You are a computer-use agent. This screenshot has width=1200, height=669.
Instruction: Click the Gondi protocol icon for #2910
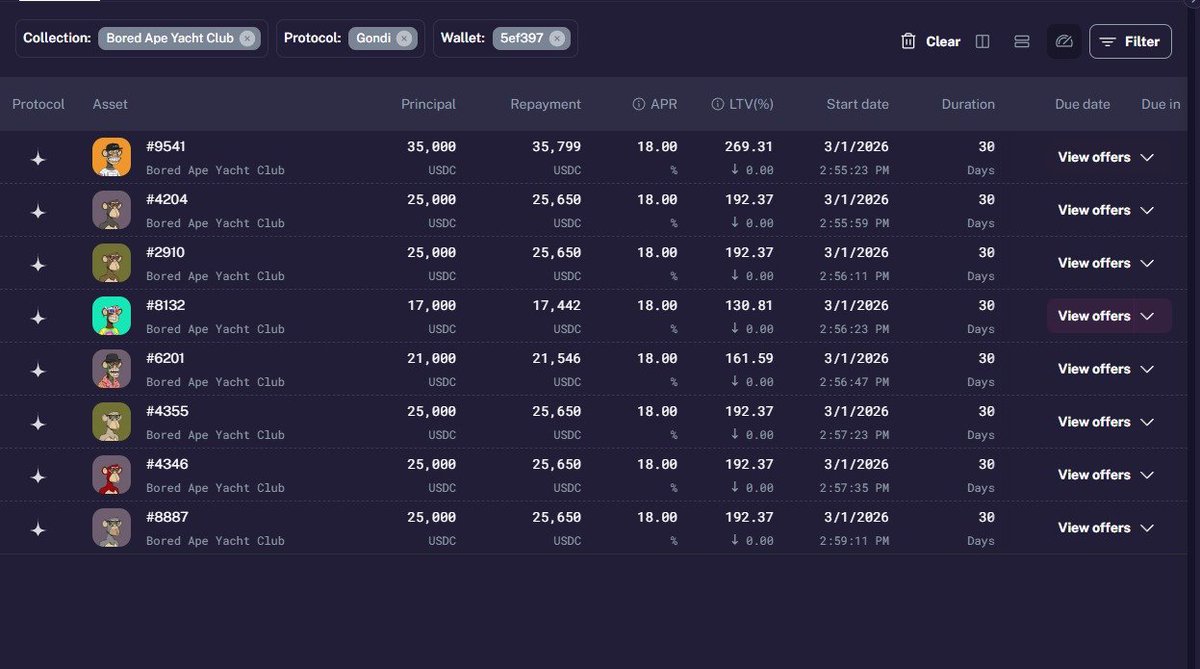(38, 264)
